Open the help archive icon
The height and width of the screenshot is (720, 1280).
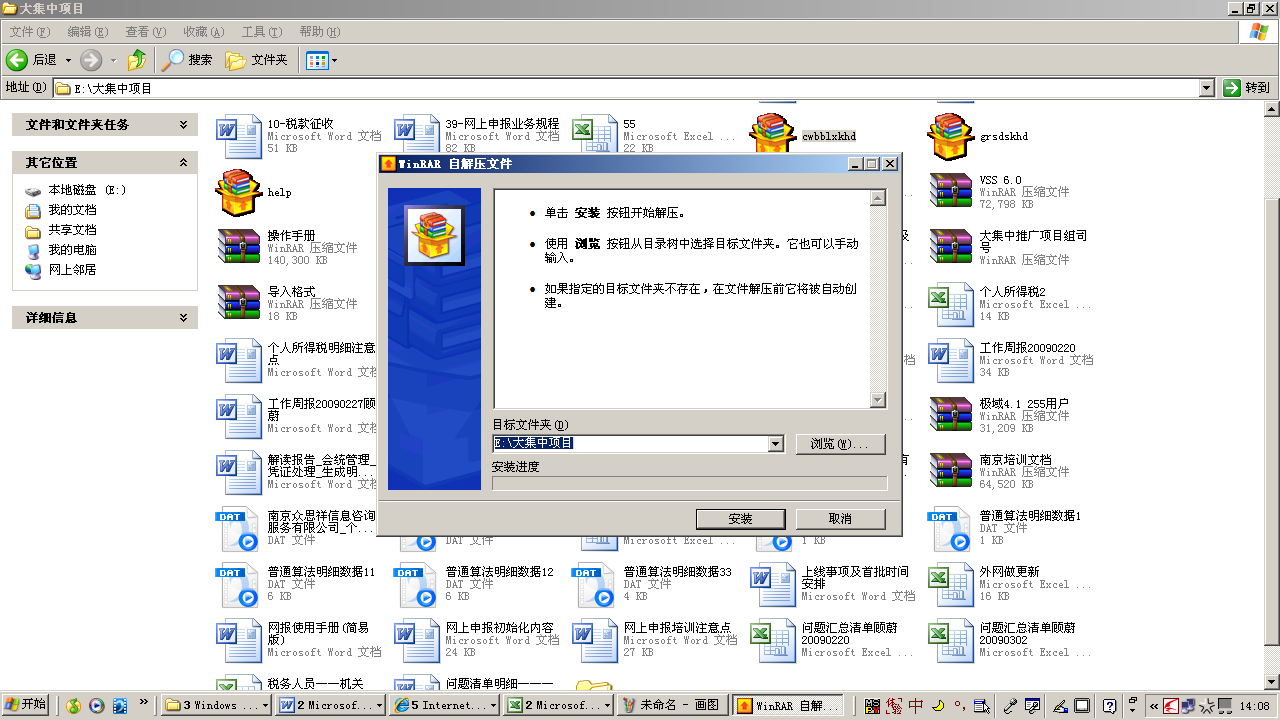click(x=238, y=192)
